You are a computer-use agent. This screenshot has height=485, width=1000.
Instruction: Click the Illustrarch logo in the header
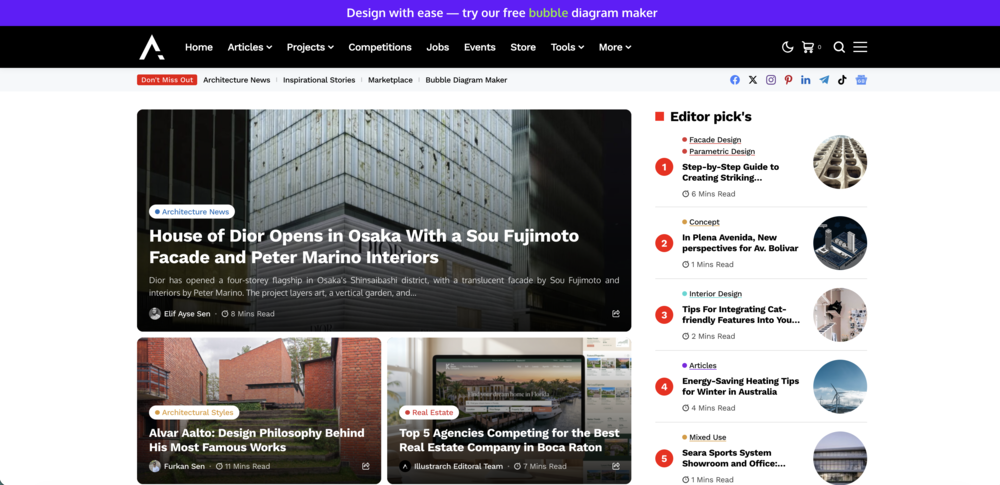(152, 47)
